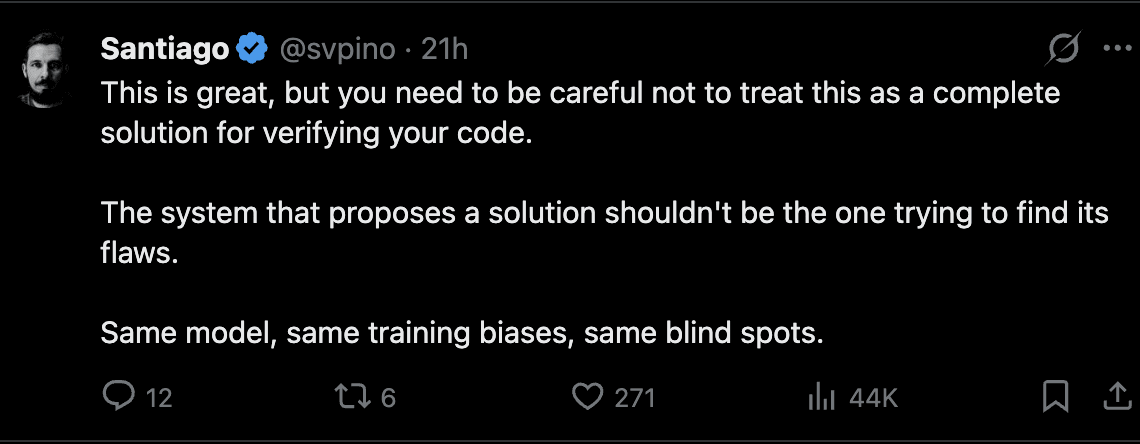The image size is (1140, 444).
Task: Click the reply speech bubble icon
Action: point(118,397)
